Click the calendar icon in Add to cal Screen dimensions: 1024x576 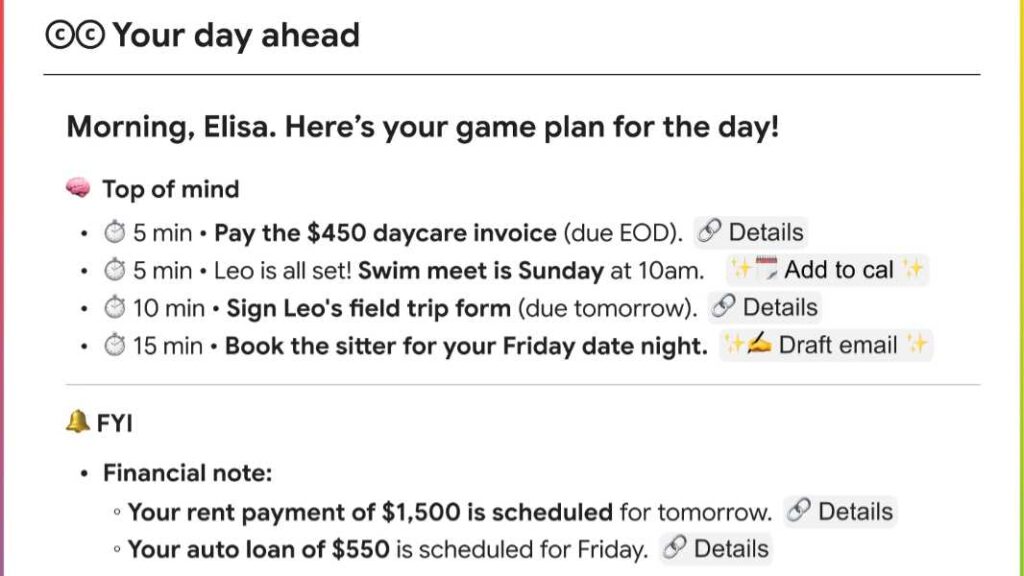(767, 270)
